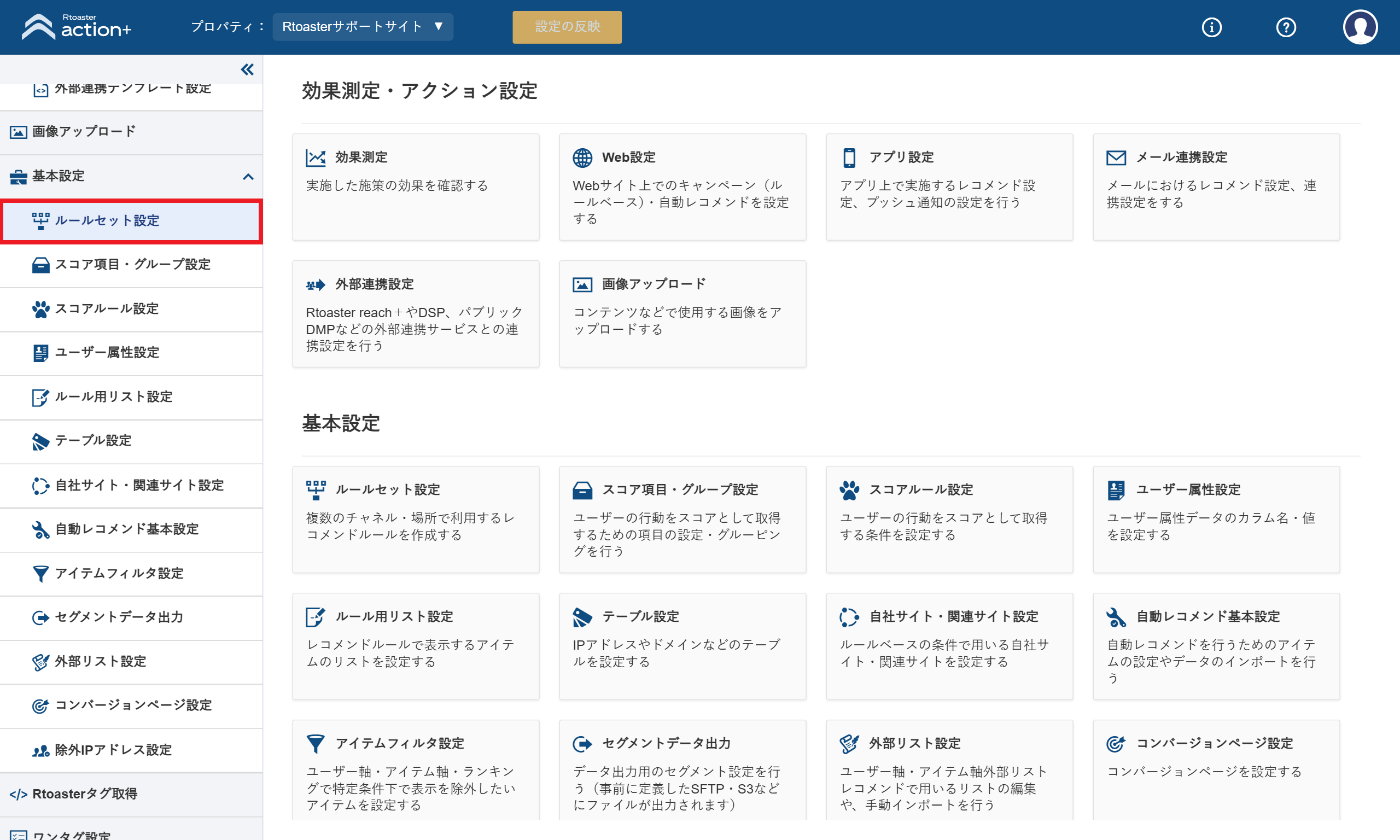Click the network icon on ルールセット設定 card
Screen dimensions: 1400x840
(316, 489)
